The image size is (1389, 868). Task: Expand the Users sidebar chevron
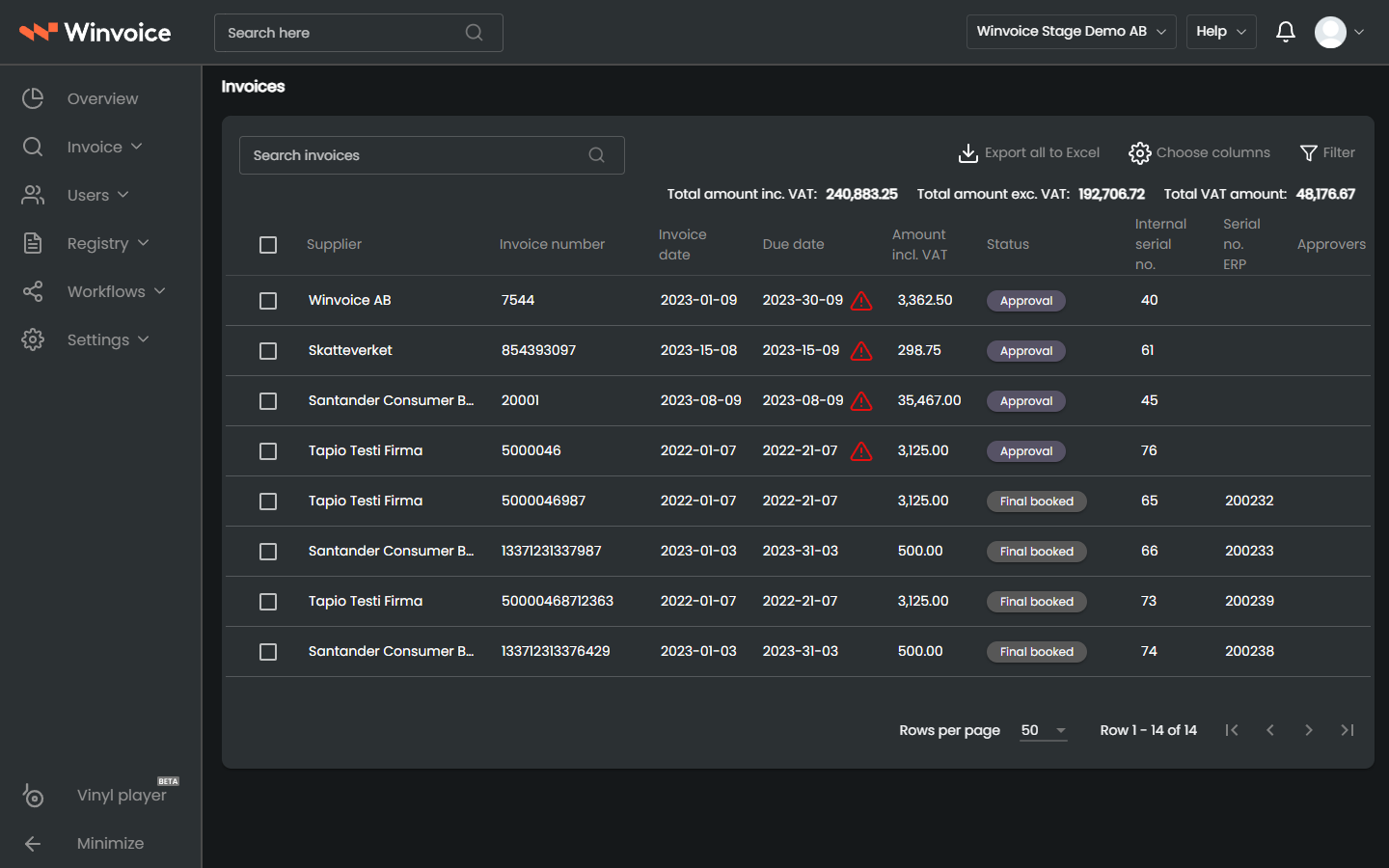point(123,194)
